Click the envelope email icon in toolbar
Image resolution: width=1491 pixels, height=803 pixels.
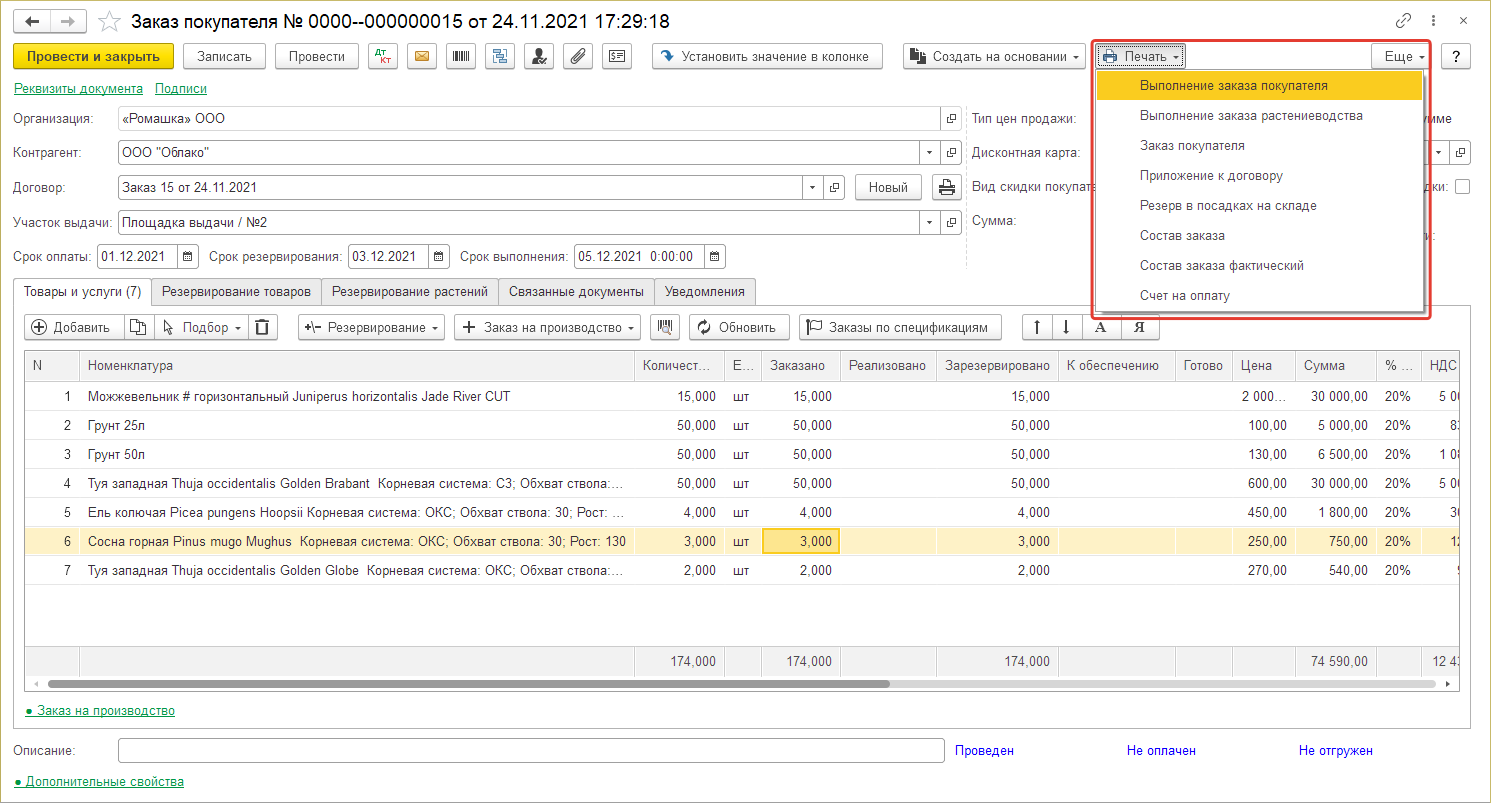tap(422, 57)
